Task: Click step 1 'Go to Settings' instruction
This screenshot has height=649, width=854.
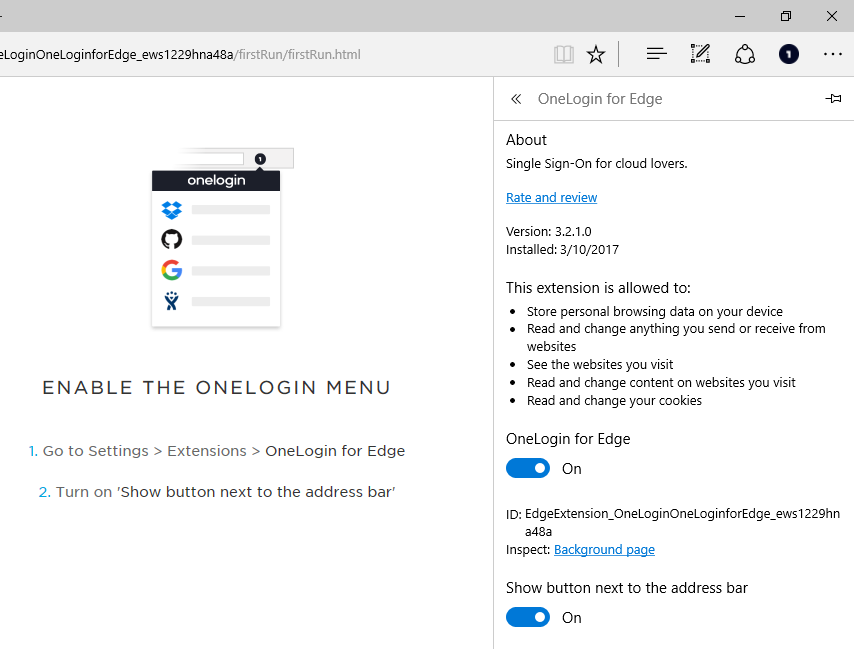Action: click(217, 451)
